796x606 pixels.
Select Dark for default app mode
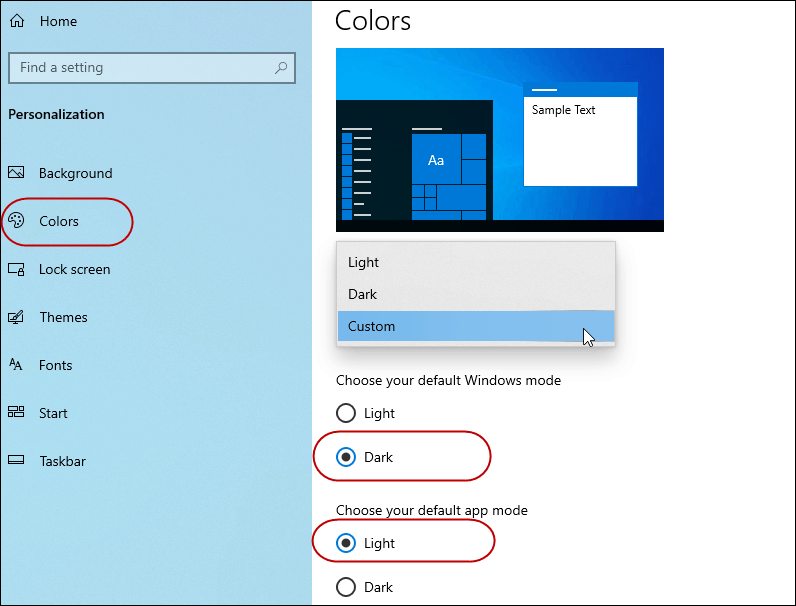(346, 587)
